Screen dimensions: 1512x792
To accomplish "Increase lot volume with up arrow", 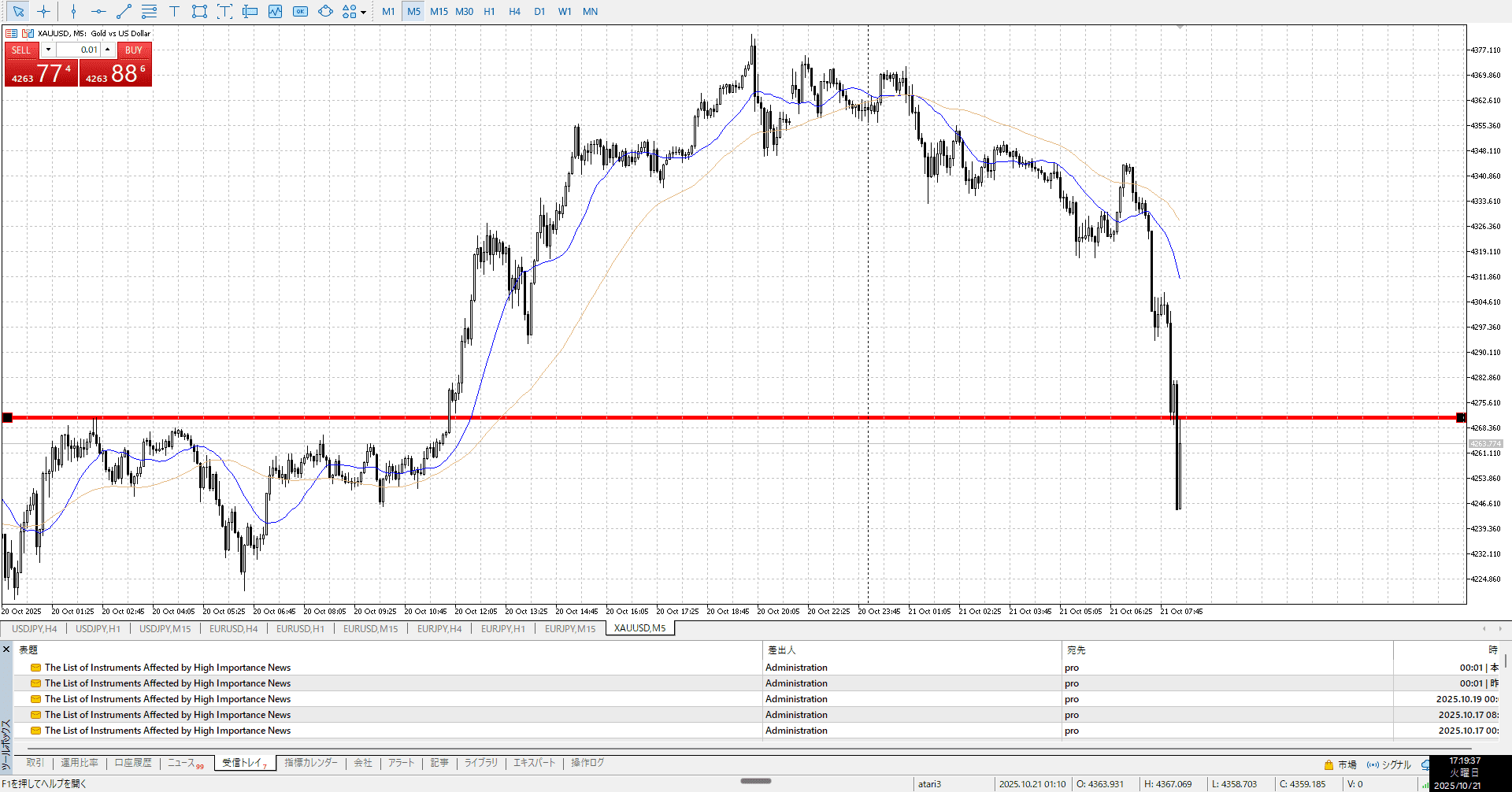I will click(108, 50).
